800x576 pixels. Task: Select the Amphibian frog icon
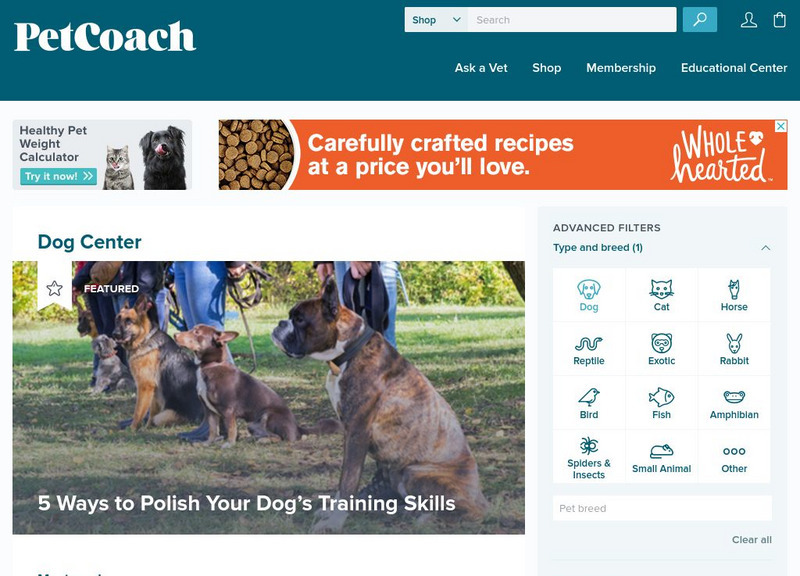(734, 397)
